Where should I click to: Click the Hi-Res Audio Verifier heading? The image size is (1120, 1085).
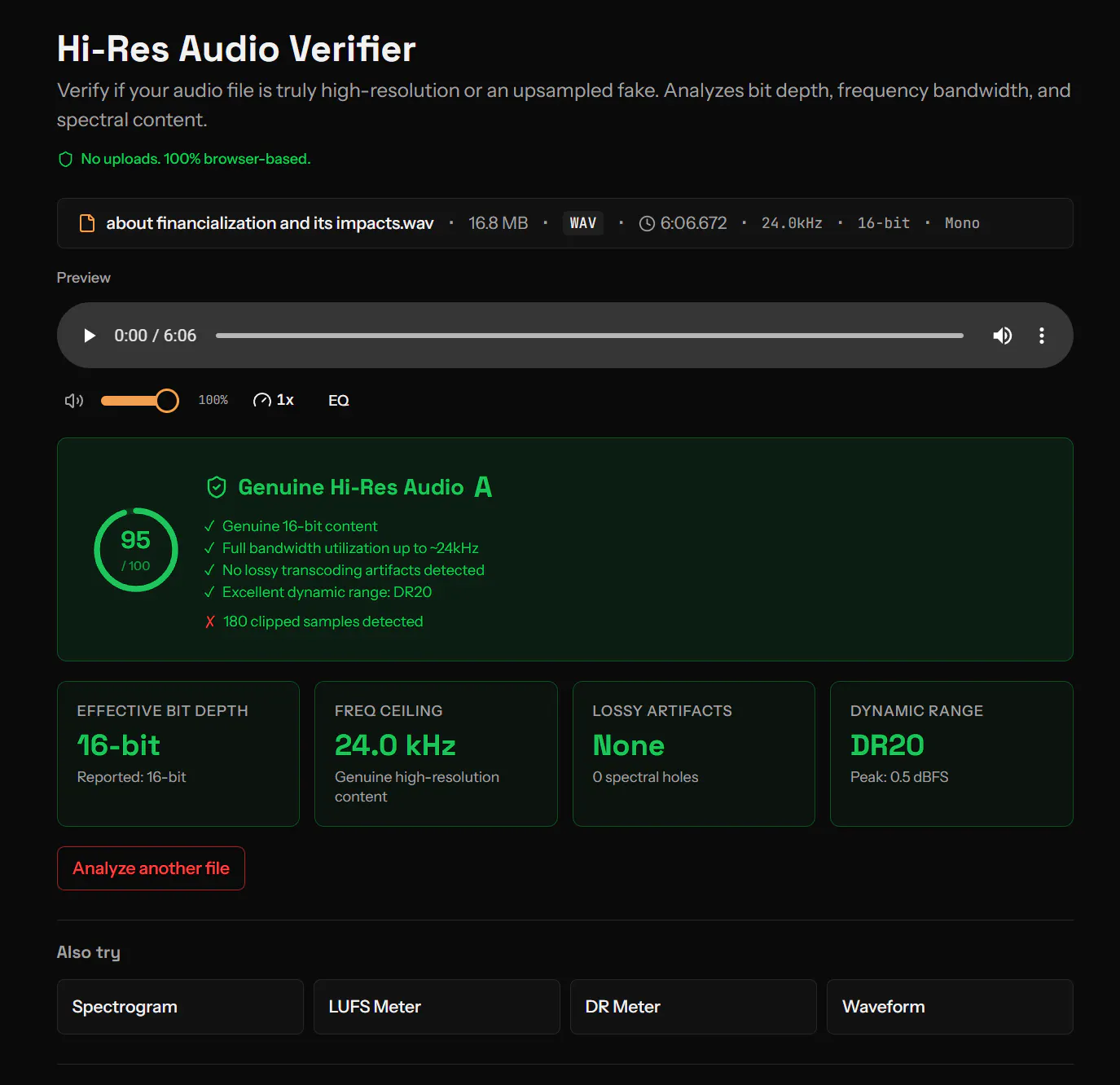click(236, 49)
